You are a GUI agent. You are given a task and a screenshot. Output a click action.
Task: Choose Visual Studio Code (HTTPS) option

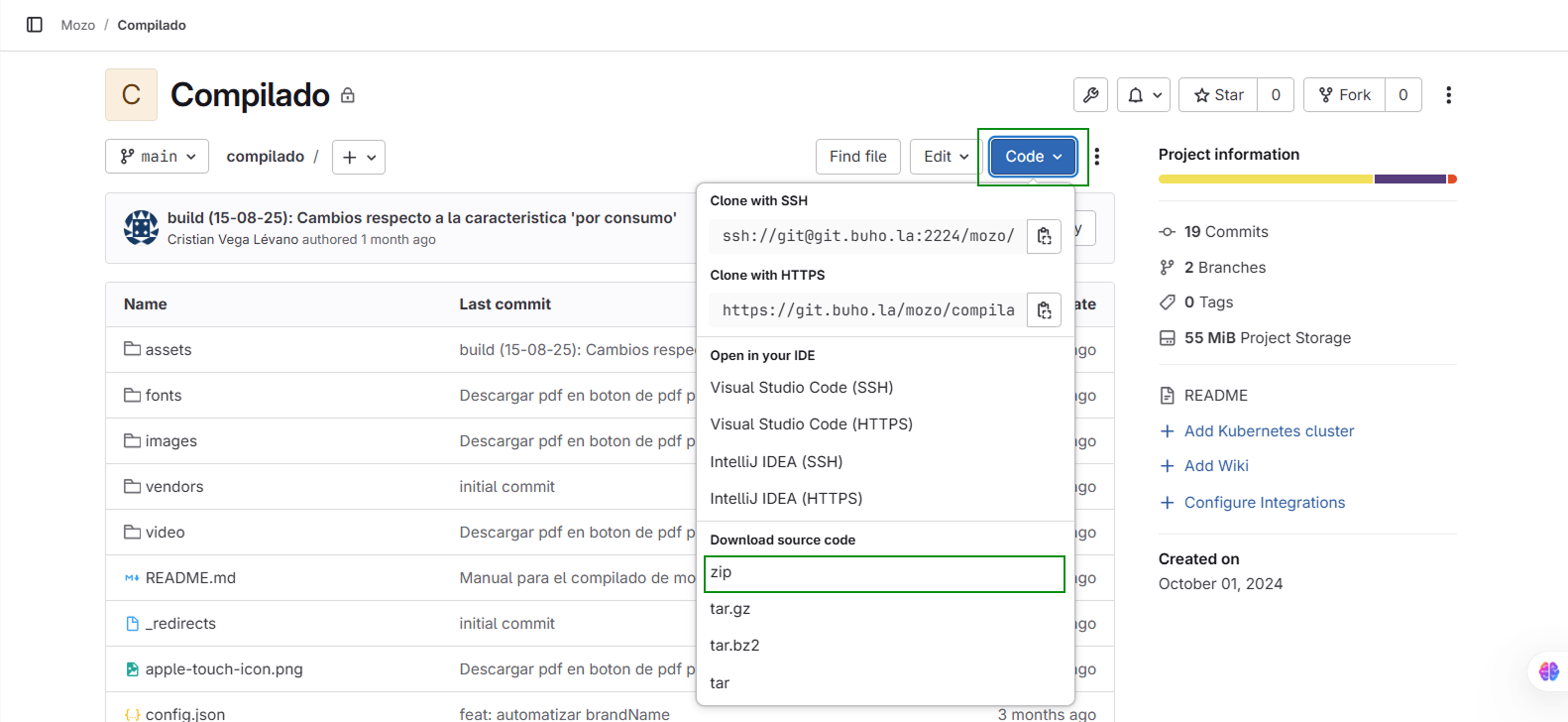tap(811, 424)
